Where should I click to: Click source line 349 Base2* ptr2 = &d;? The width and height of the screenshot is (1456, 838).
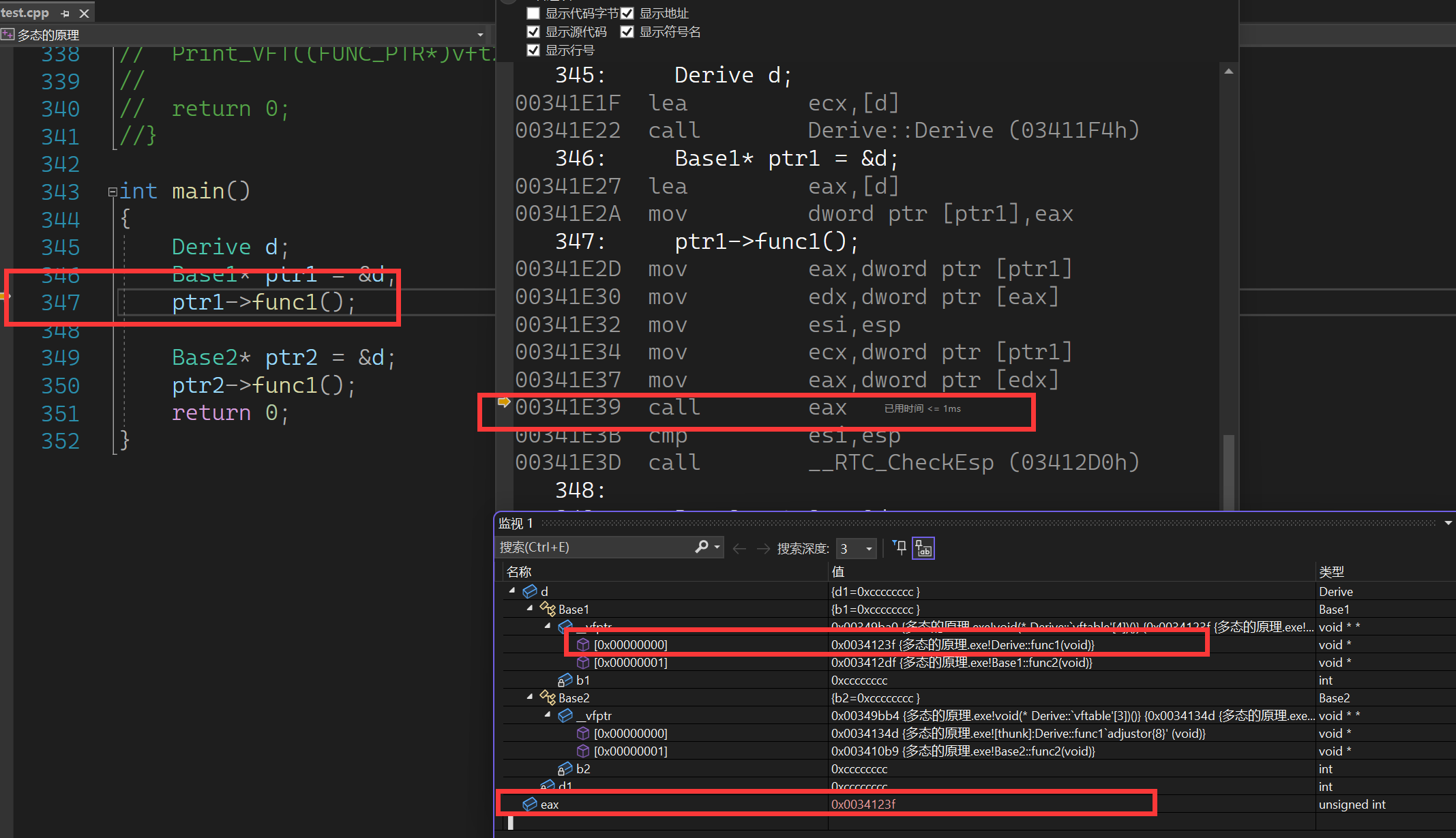tap(283, 357)
